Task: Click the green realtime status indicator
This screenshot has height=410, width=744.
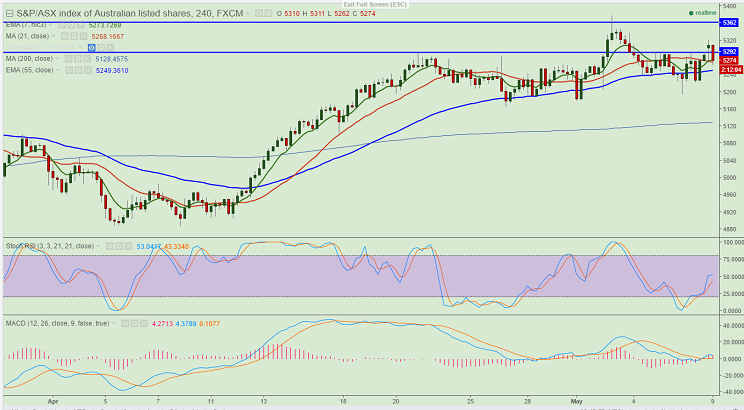Action: [x=703, y=13]
